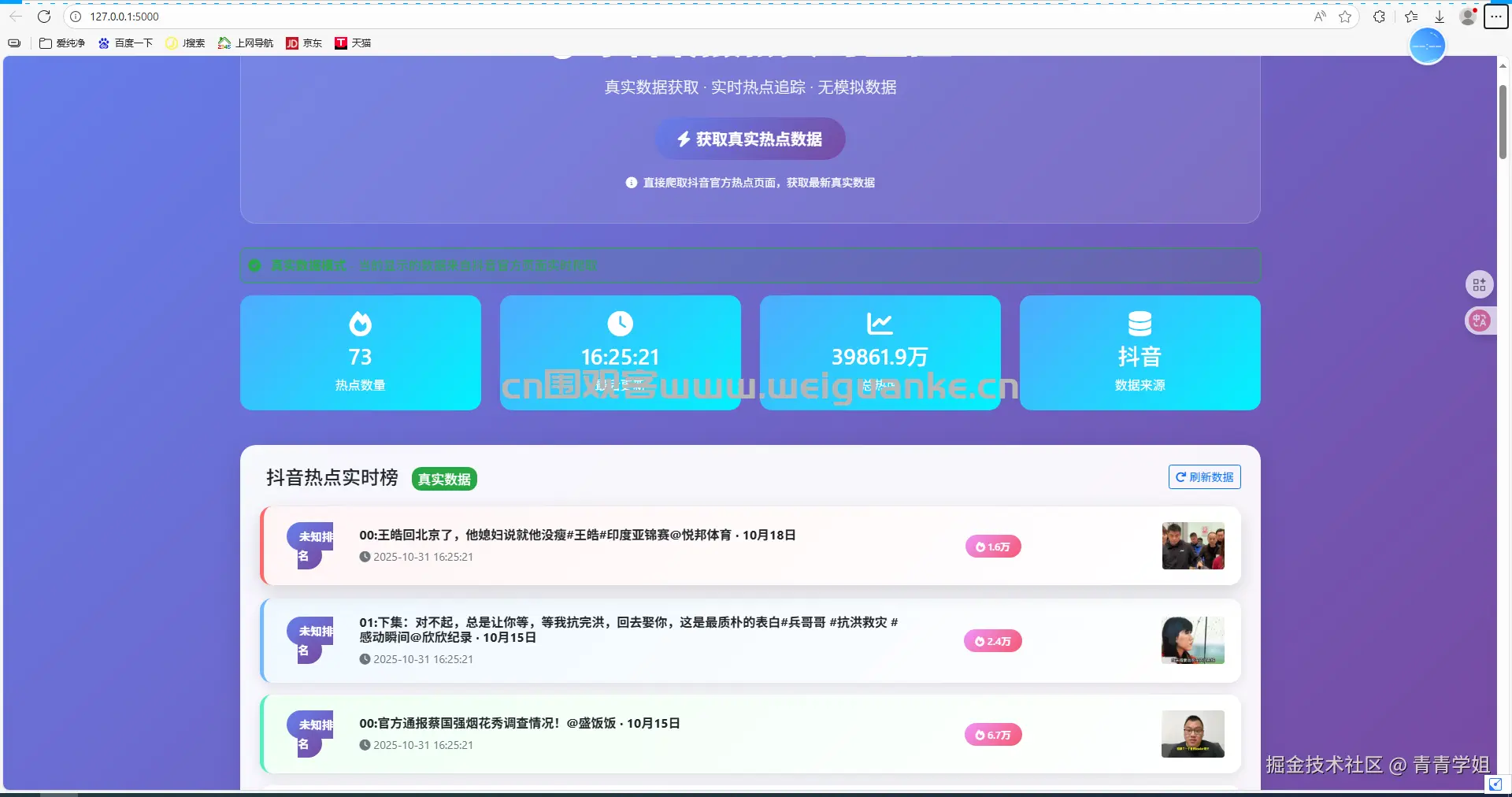Click the clock icon above 16:25:21
This screenshot has height=797, width=1512.
coord(621,323)
